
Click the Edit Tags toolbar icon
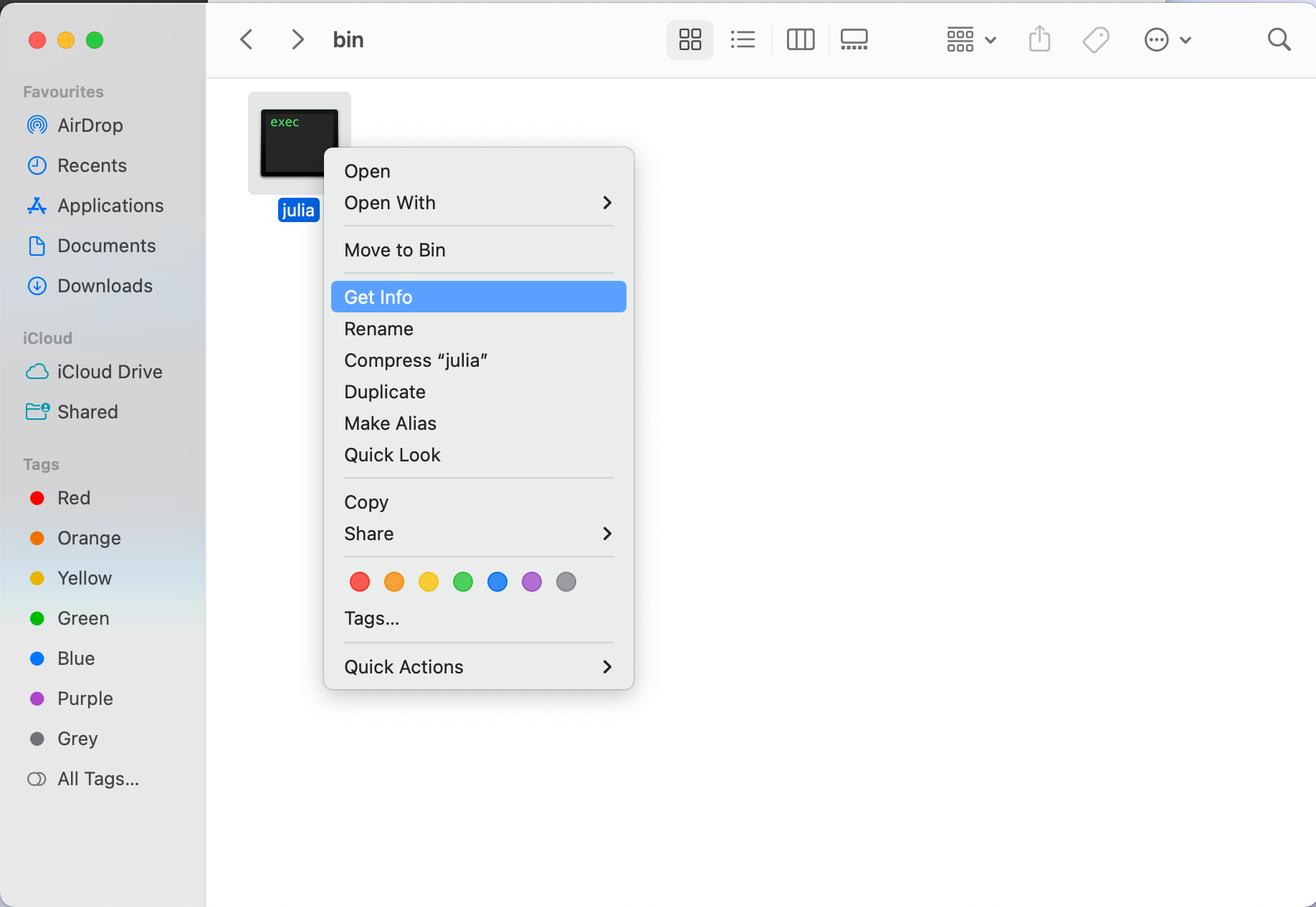pyautogui.click(x=1096, y=39)
